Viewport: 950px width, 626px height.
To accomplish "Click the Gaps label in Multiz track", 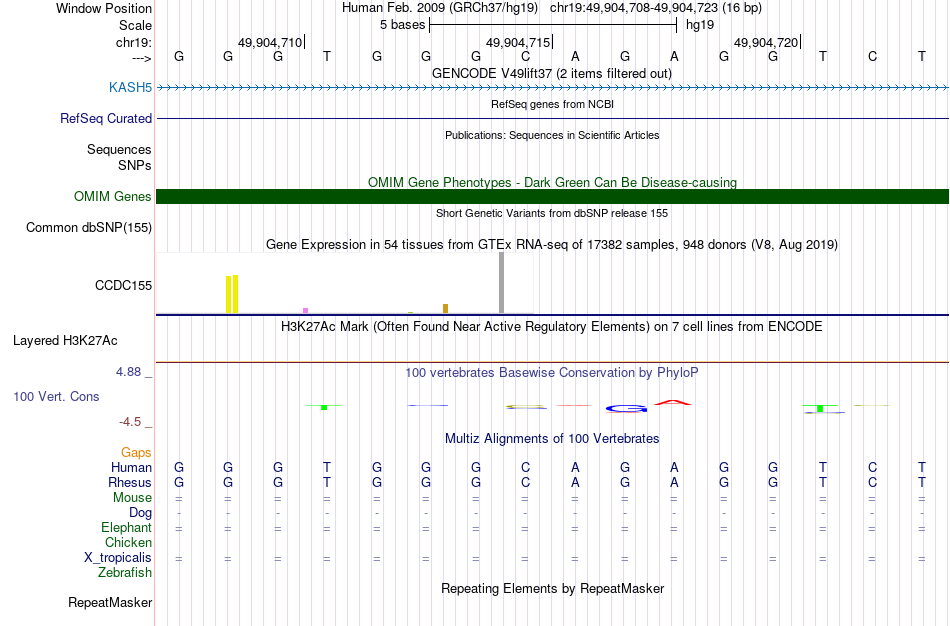I will coord(136,453).
